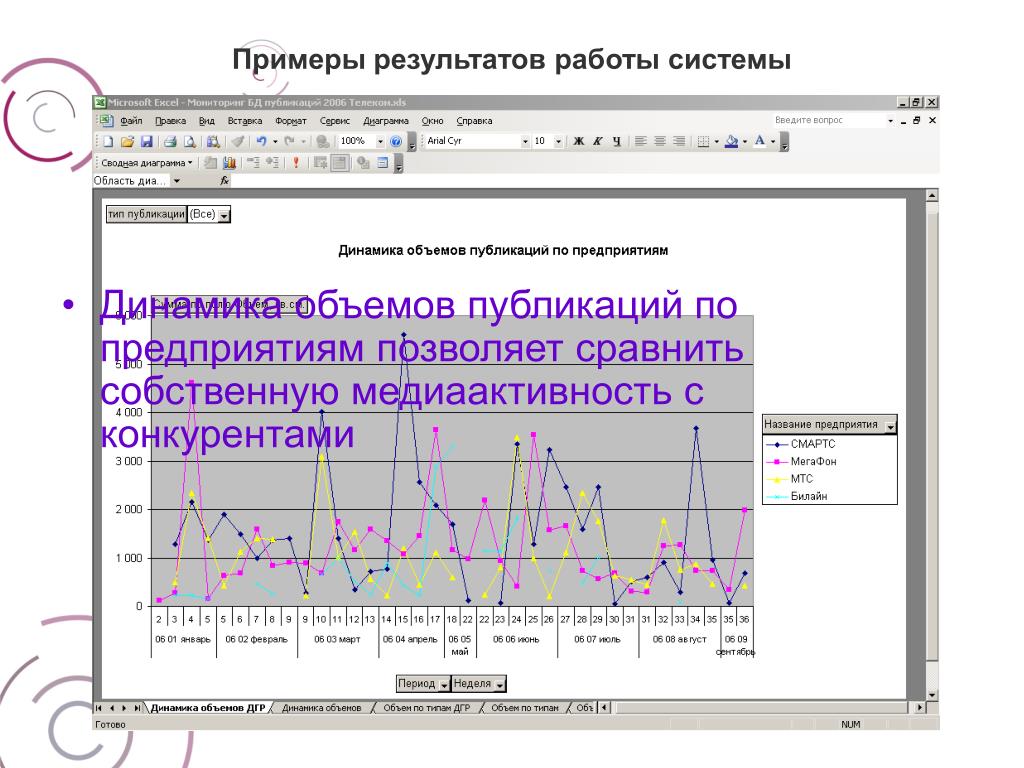
Task: Click the chart title Динамика объемов публикаций
Action: pyautogui.click(x=503, y=251)
